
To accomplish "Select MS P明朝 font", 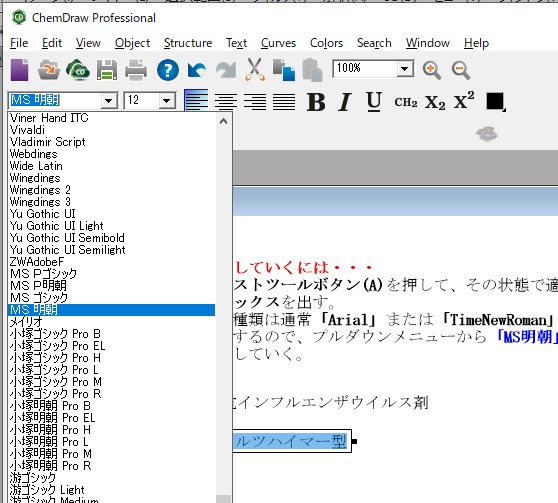I will [x=112, y=286].
